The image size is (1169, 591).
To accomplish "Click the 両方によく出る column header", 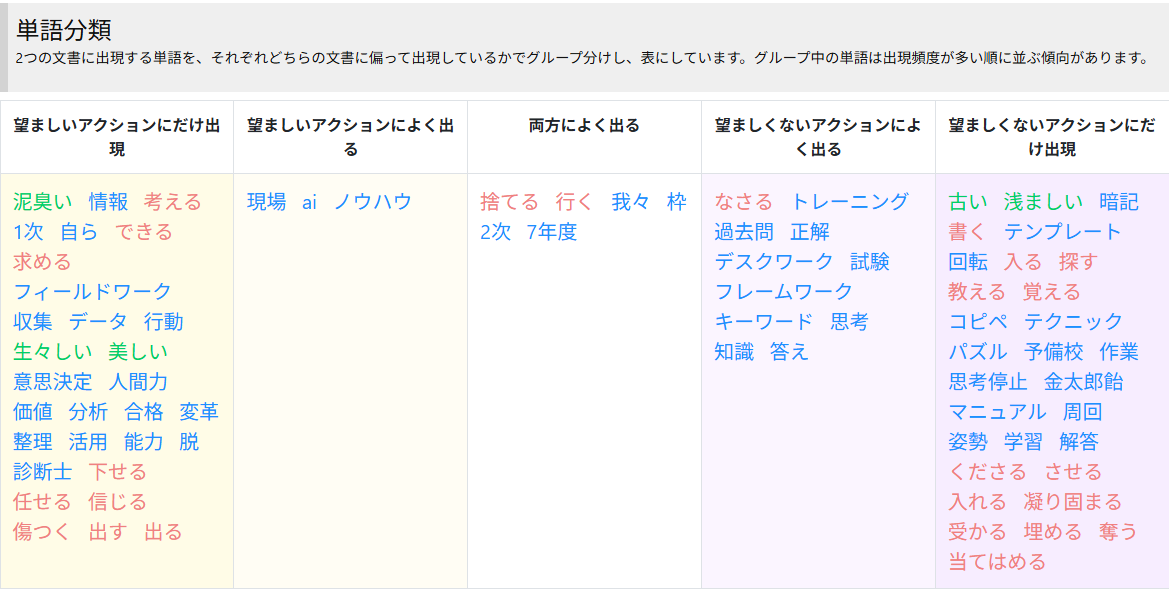I will tap(584, 126).
